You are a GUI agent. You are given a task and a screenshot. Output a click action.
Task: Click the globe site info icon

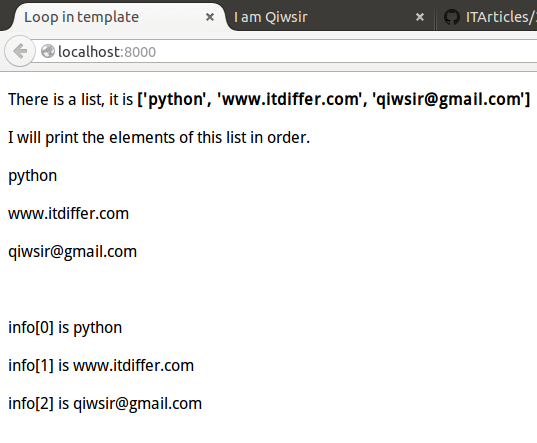[48, 51]
